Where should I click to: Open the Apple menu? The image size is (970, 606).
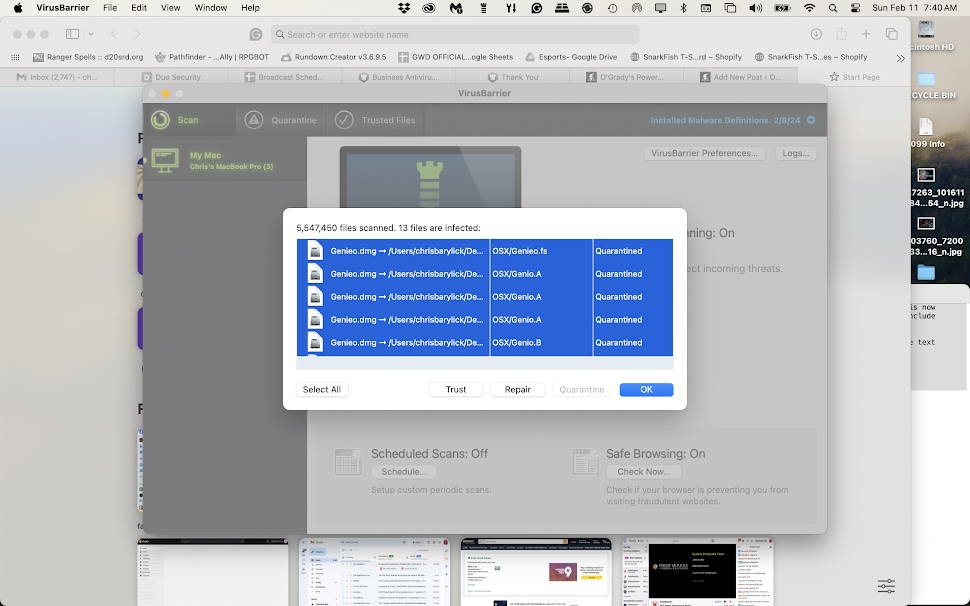click(17, 8)
